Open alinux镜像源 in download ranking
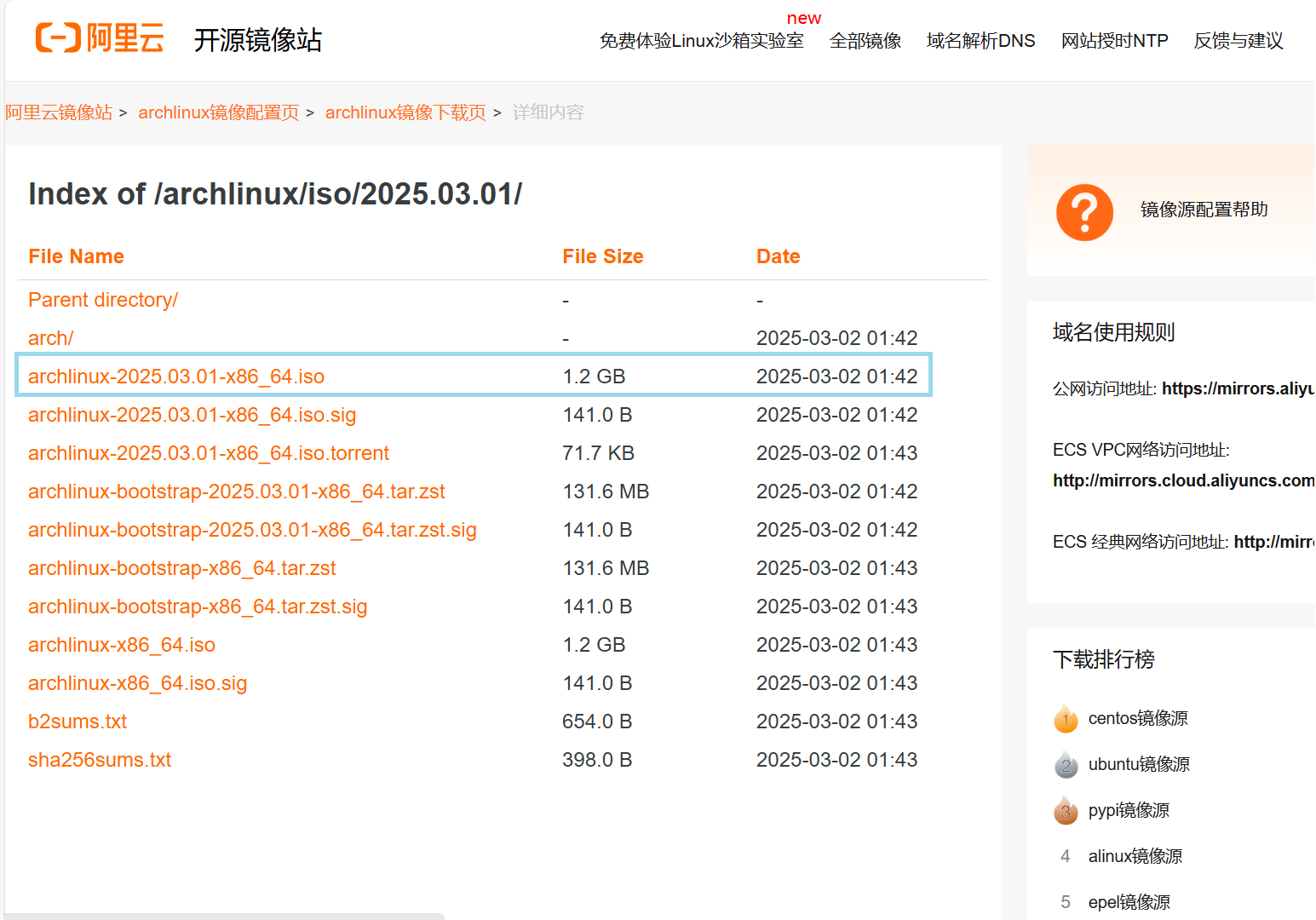This screenshot has width=1316, height=920. click(x=1135, y=856)
